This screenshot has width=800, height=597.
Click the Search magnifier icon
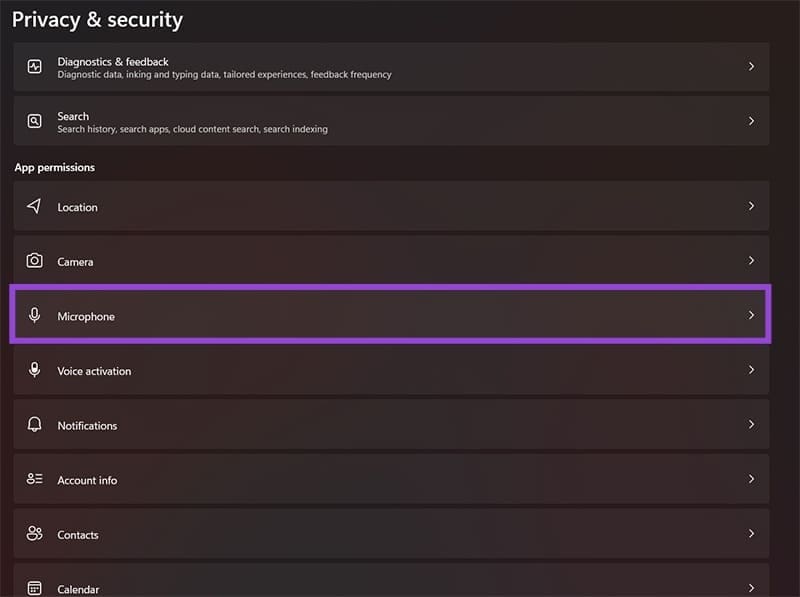35,121
